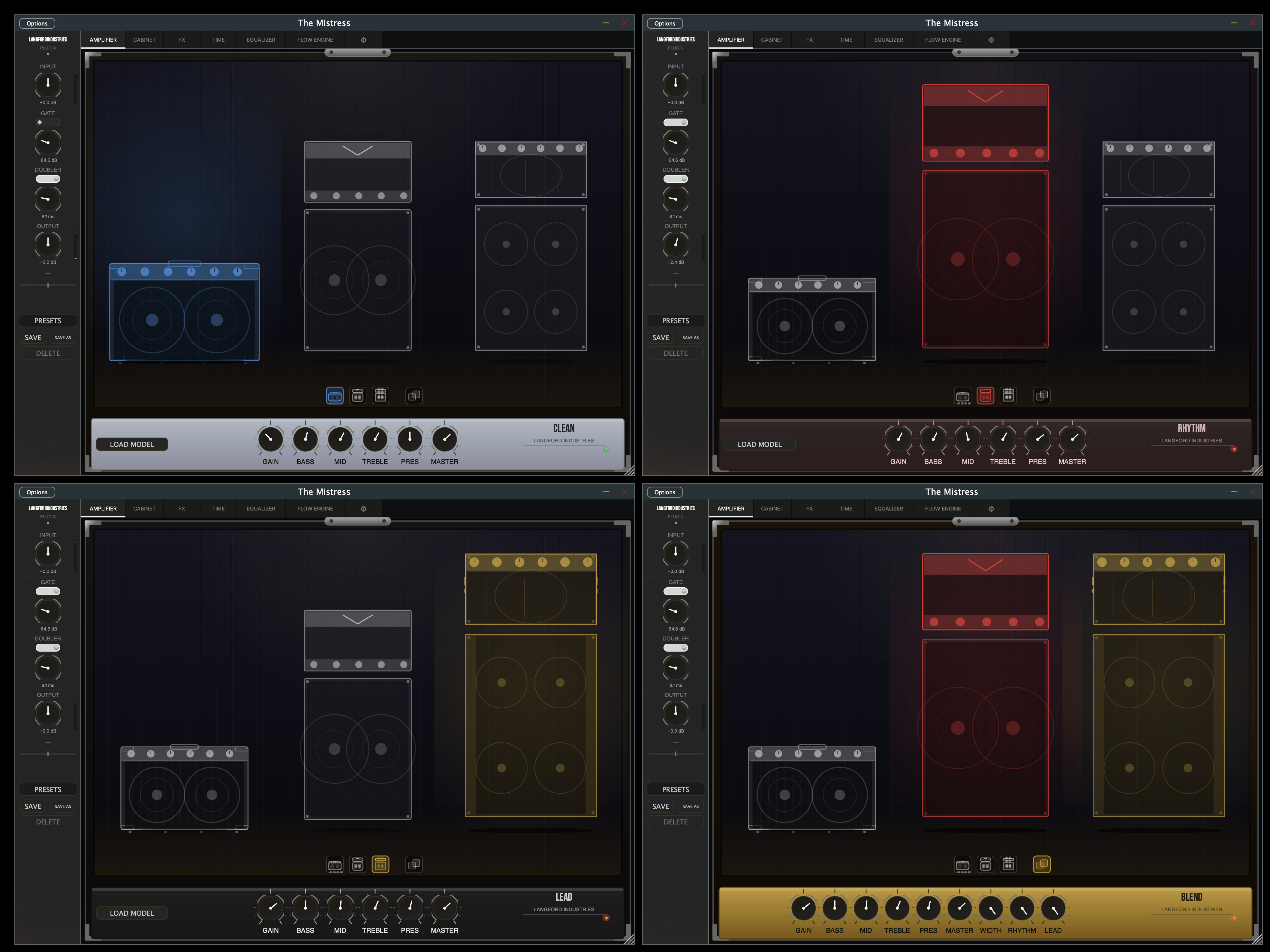
Task: Switch to EQUALIZER tab in Blend window
Action: click(x=889, y=509)
